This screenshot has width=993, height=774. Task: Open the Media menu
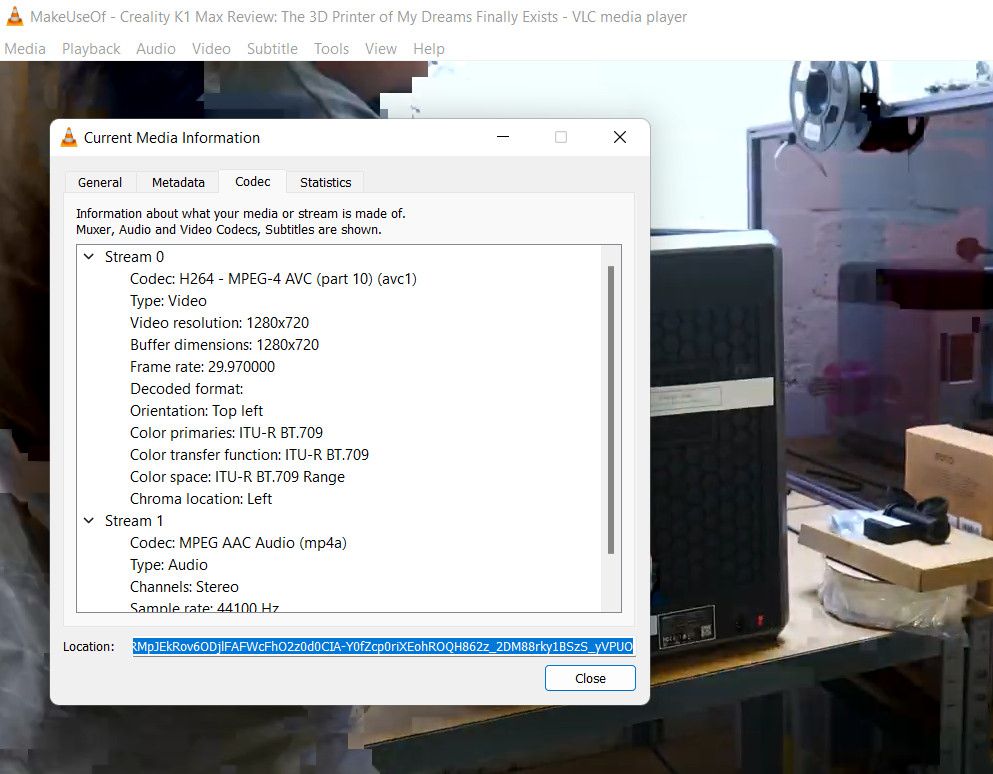pos(25,48)
